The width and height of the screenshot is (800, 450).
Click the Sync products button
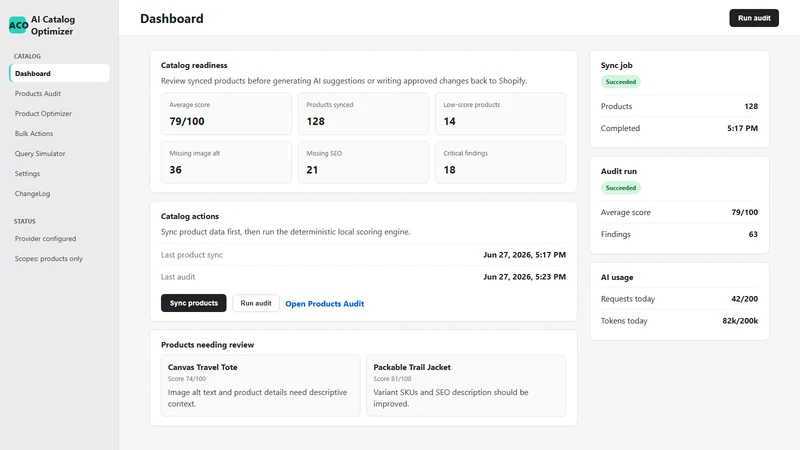point(193,303)
